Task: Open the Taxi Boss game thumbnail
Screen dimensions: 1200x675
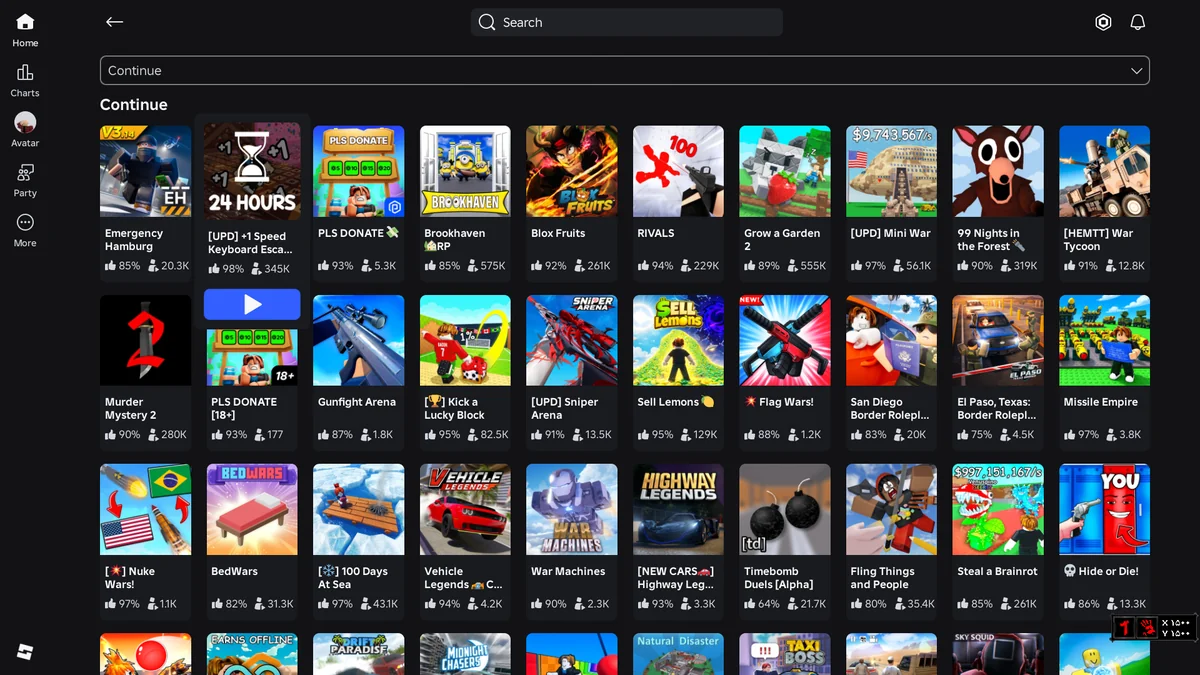Action: 785,654
